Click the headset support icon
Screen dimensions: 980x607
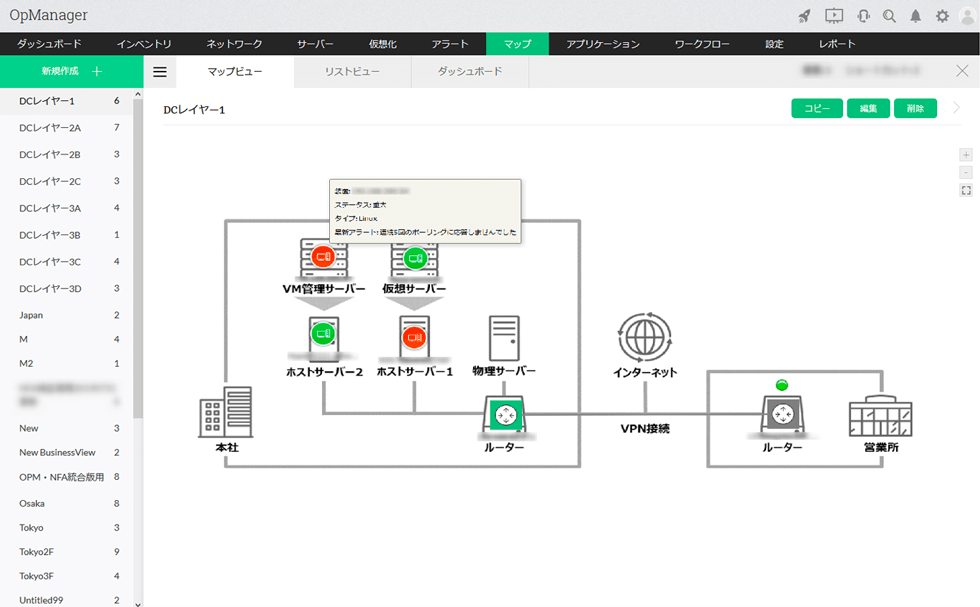[x=863, y=16]
